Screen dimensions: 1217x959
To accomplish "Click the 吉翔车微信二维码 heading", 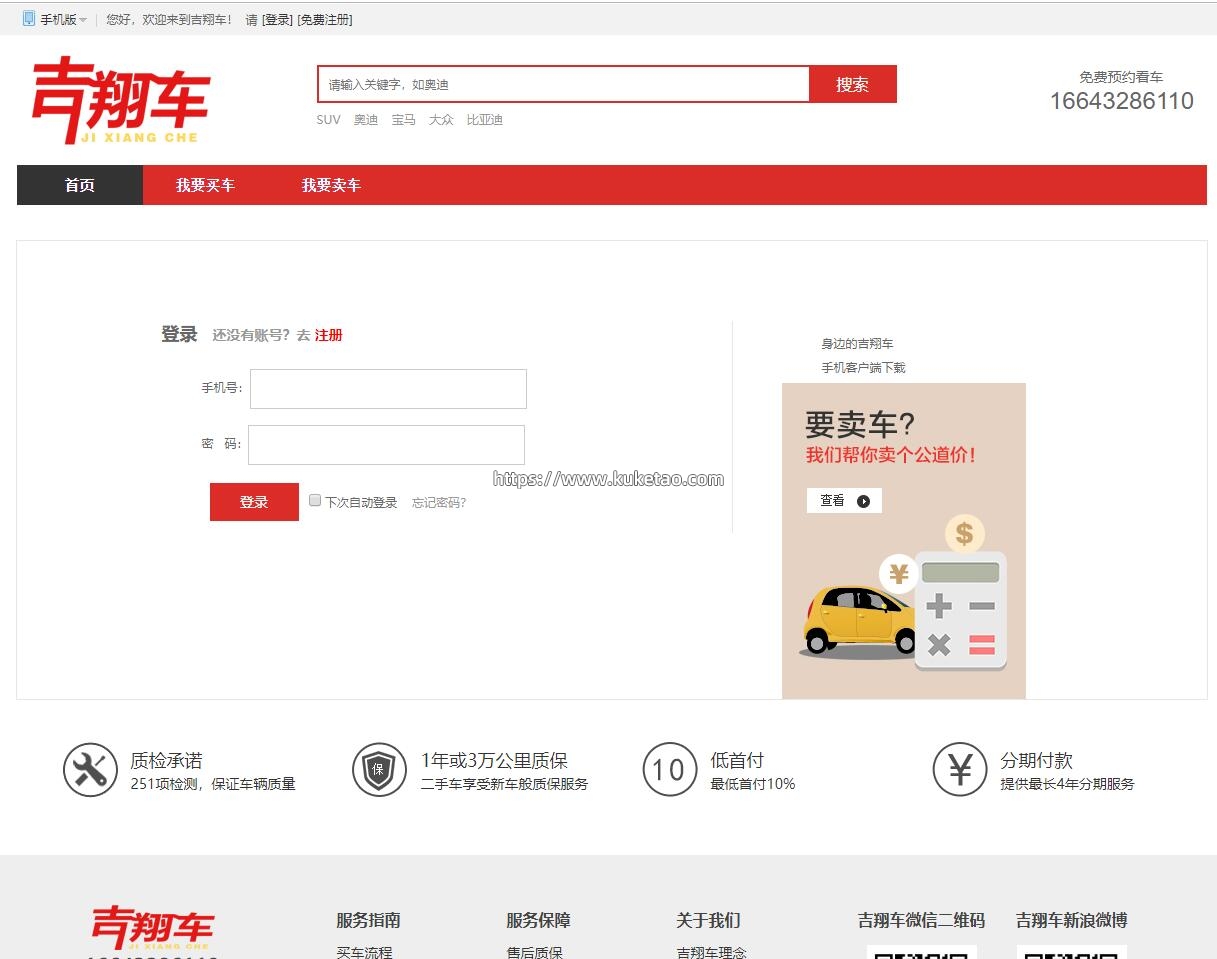I will click(x=921, y=920).
